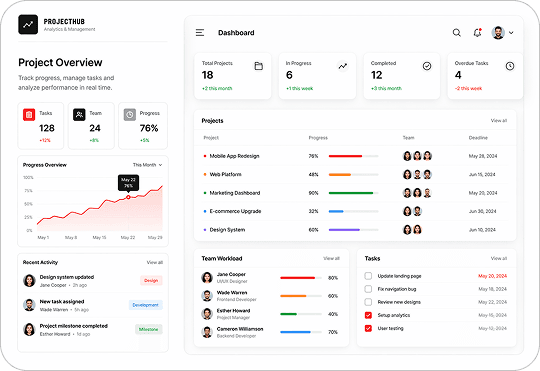Click the checkmark icon on Completed card

(x=427, y=66)
